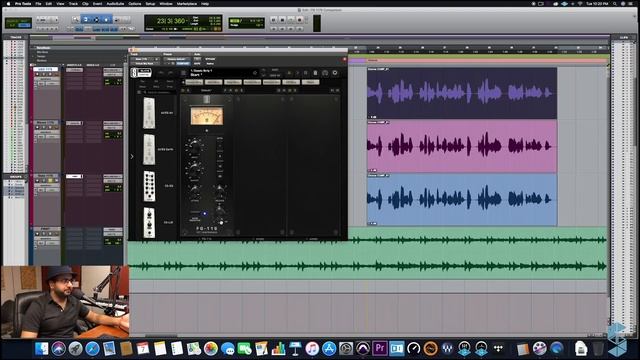Open iTunes from the Dock
This screenshot has height=360, width=640.
(312, 349)
